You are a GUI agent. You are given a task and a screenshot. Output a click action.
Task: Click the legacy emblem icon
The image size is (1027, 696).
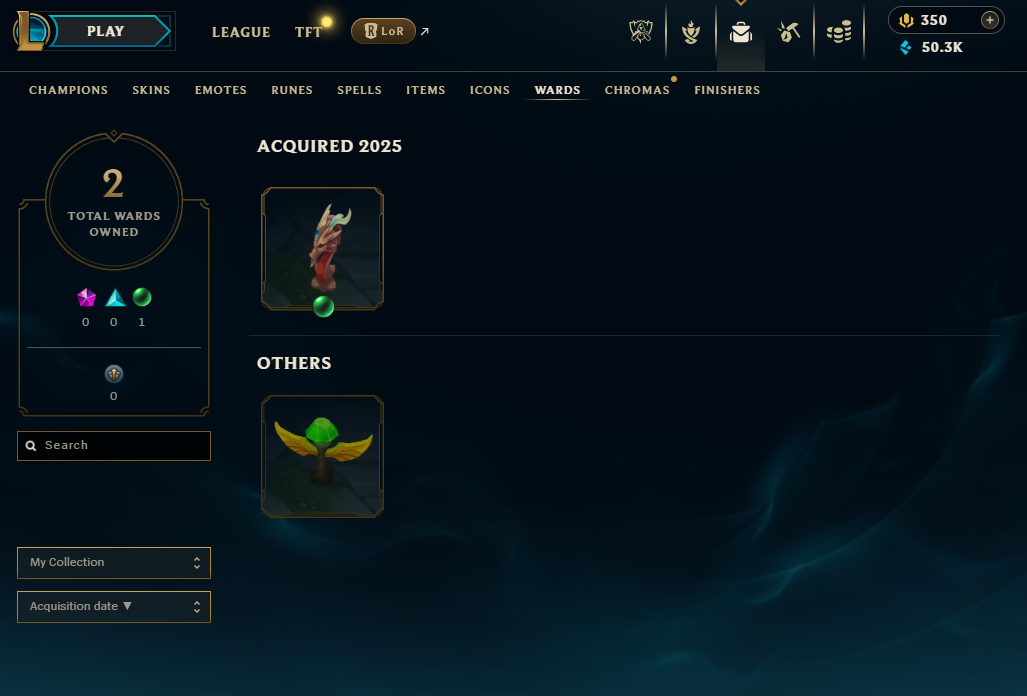(114, 374)
